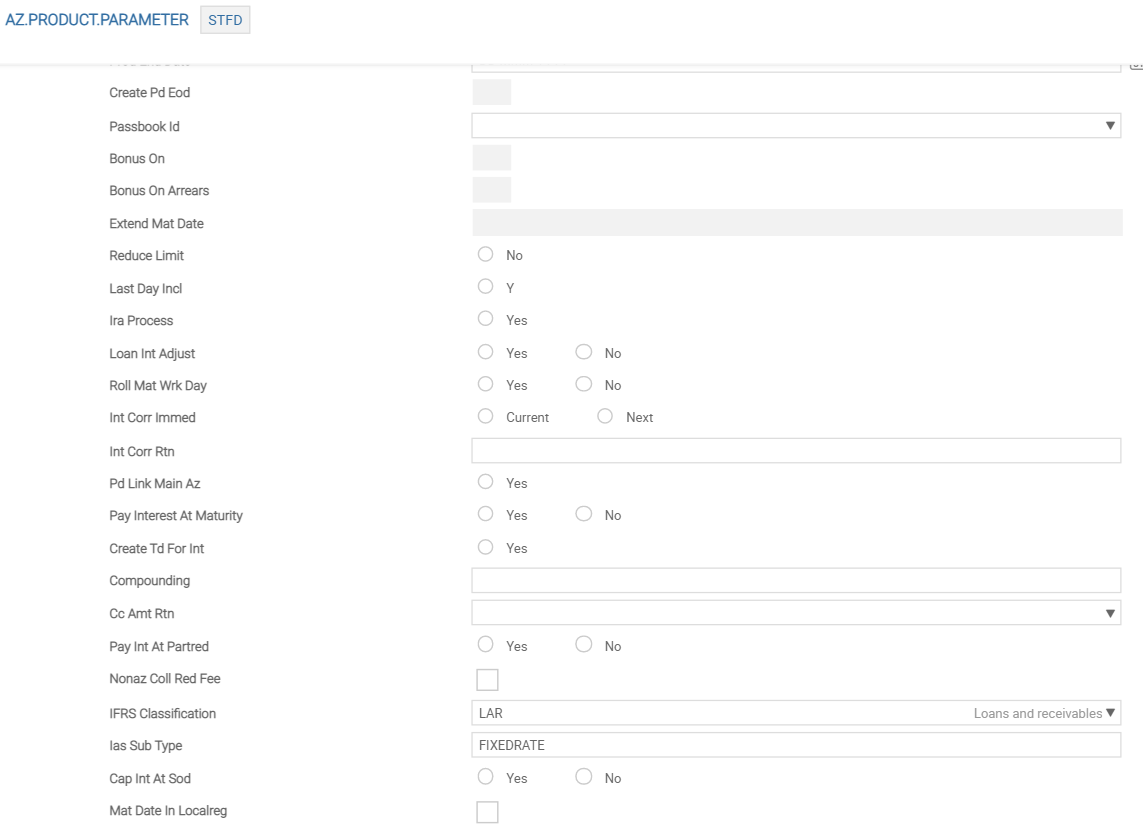Enable the Mat Date In Localreg checkbox
Image resolution: width=1143 pixels, height=827 pixels.
click(x=487, y=812)
